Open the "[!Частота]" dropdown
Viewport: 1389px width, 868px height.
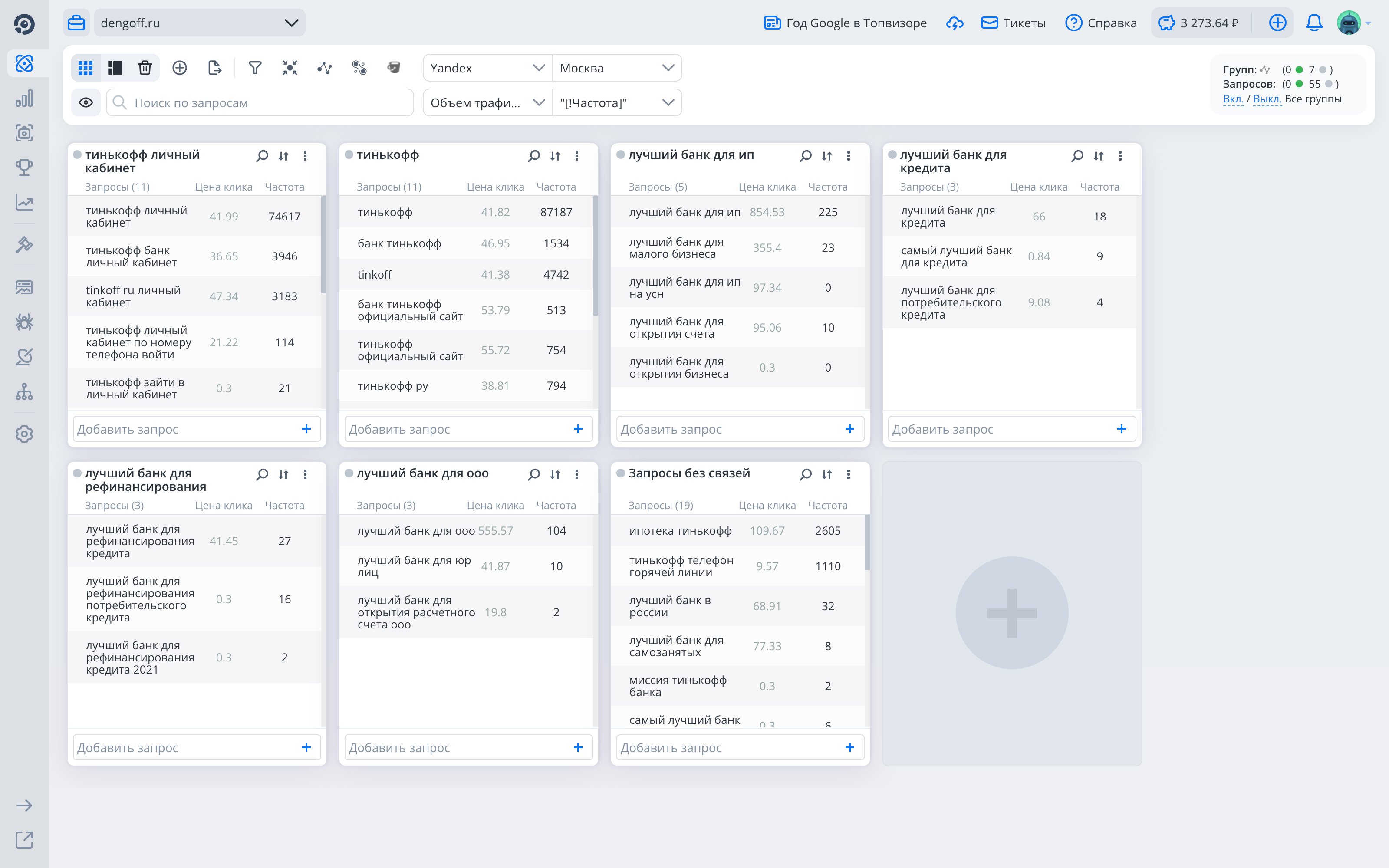(x=617, y=102)
